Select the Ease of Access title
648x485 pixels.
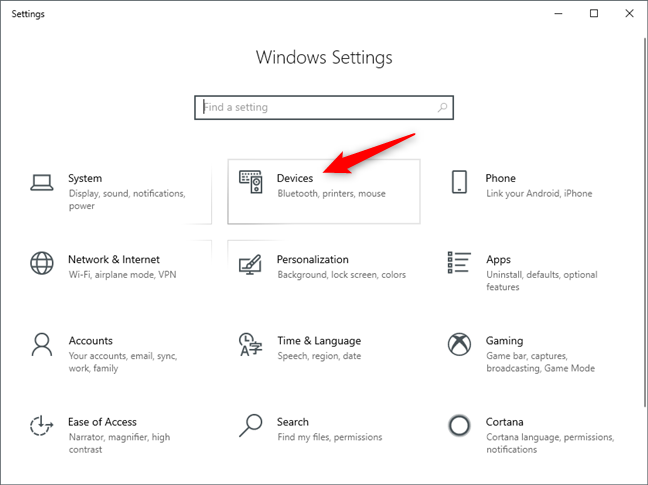pyautogui.click(x=102, y=422)
